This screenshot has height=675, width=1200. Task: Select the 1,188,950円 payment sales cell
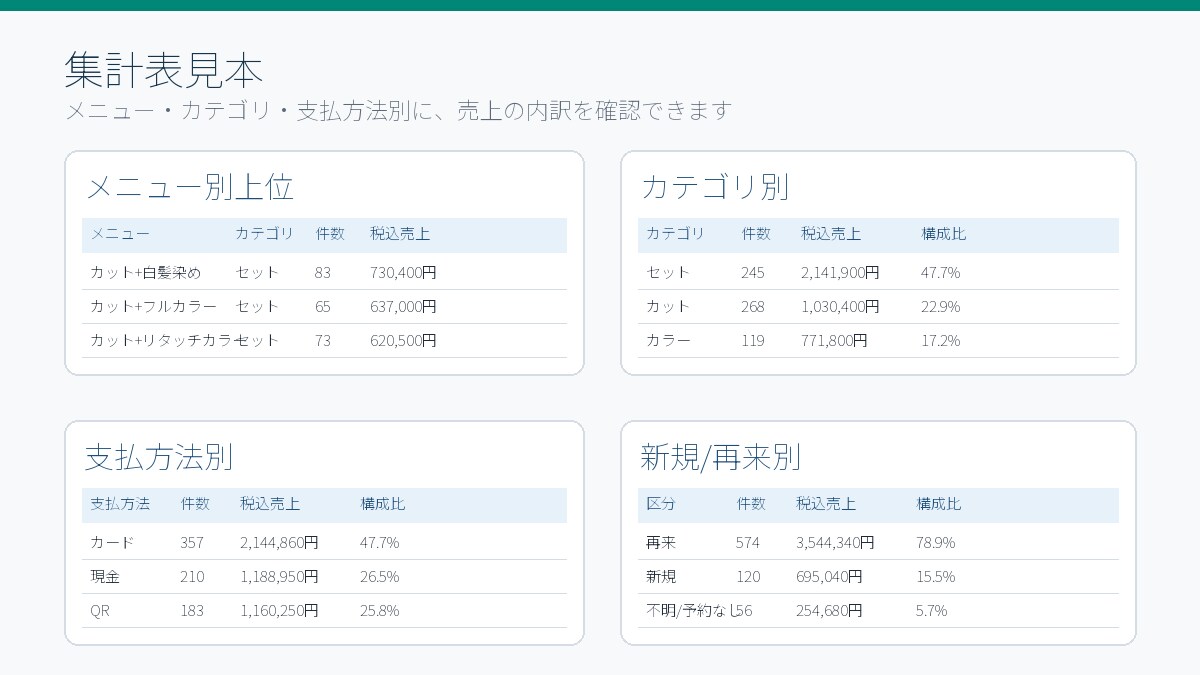pos(279,576)
